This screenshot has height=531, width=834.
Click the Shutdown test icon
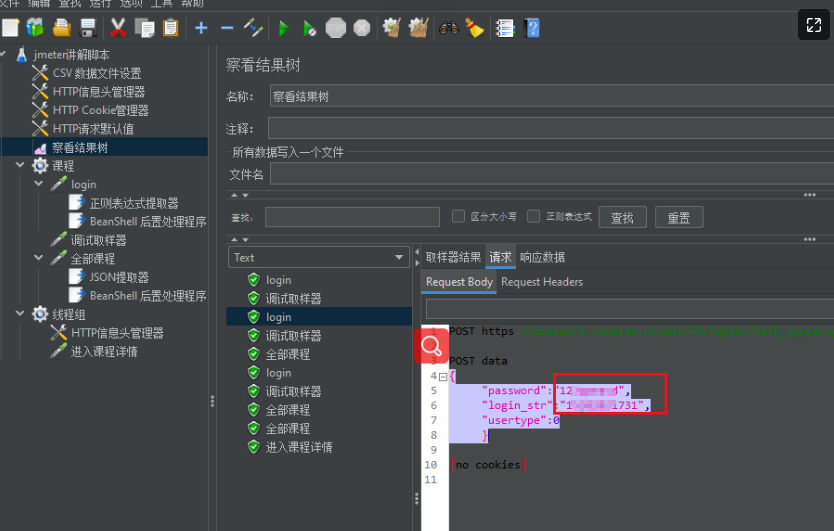(x=362, y=28)
